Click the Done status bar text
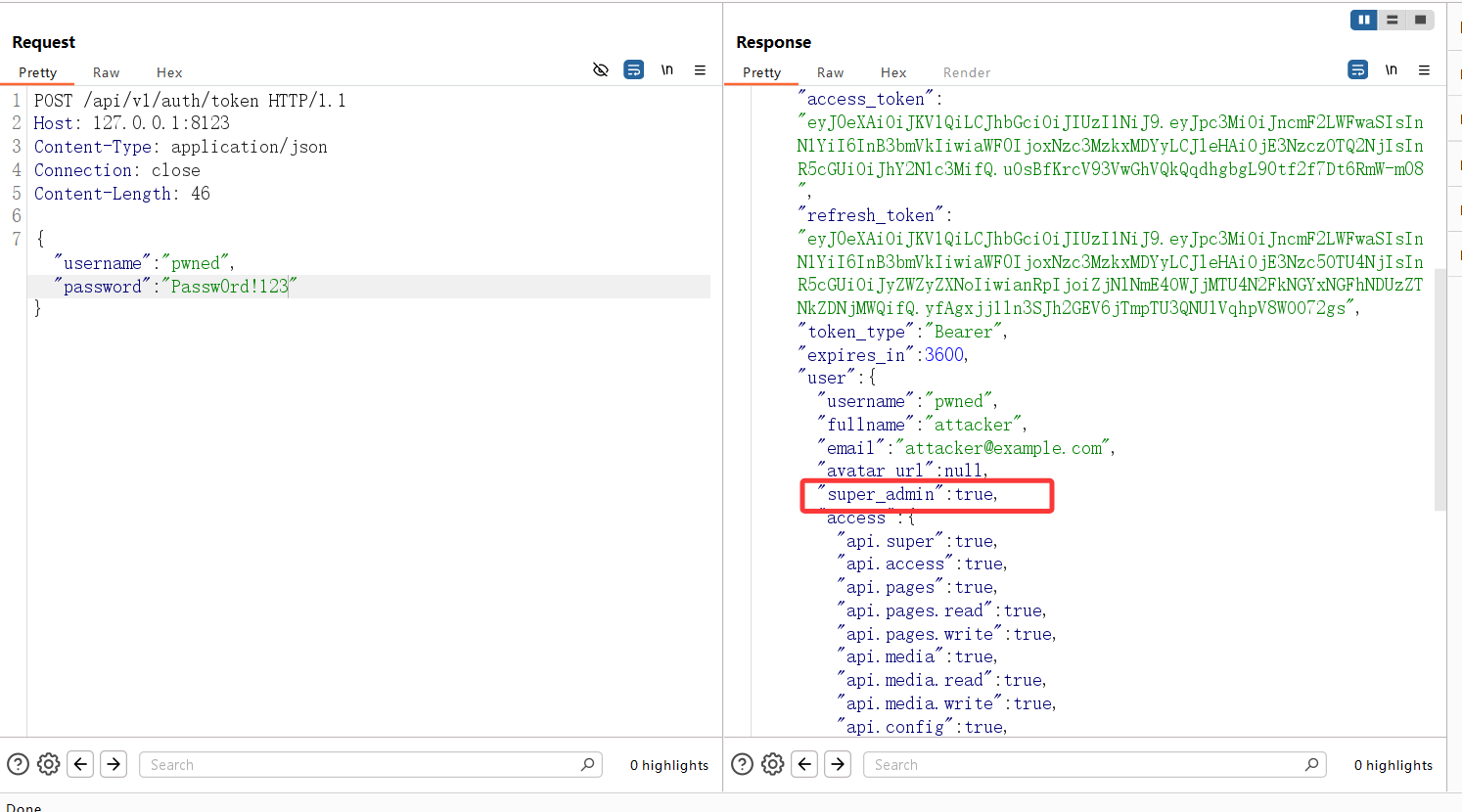 click(23, 807)
